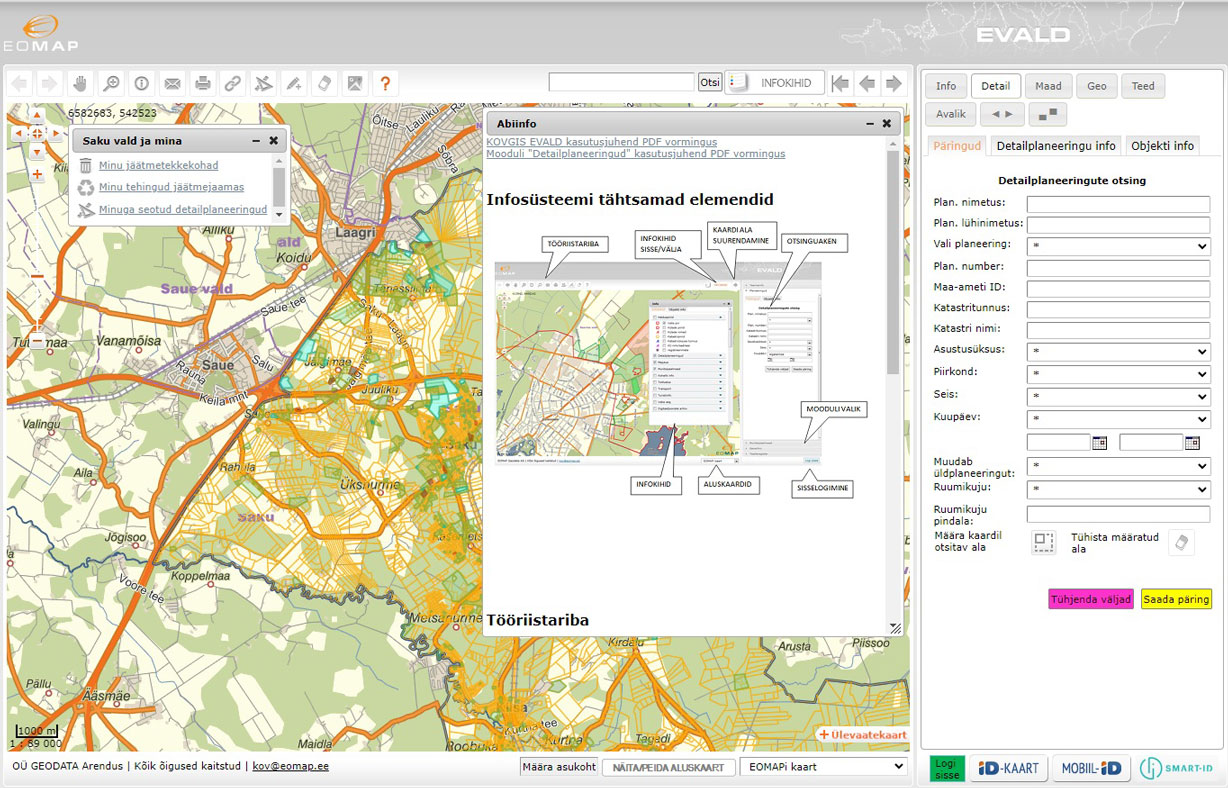Open the help question mark icon

click(x=385, y=83)
